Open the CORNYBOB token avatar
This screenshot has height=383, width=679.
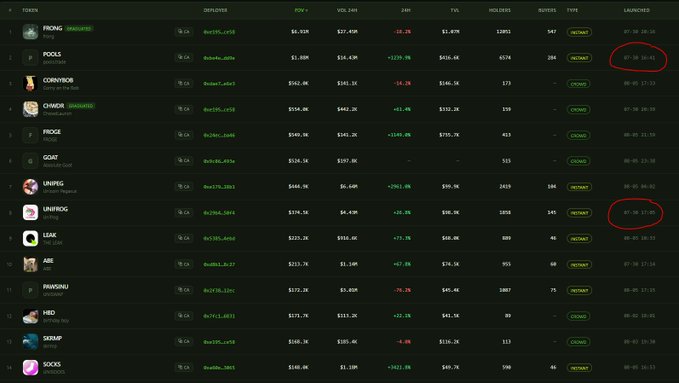click(30, 84)
